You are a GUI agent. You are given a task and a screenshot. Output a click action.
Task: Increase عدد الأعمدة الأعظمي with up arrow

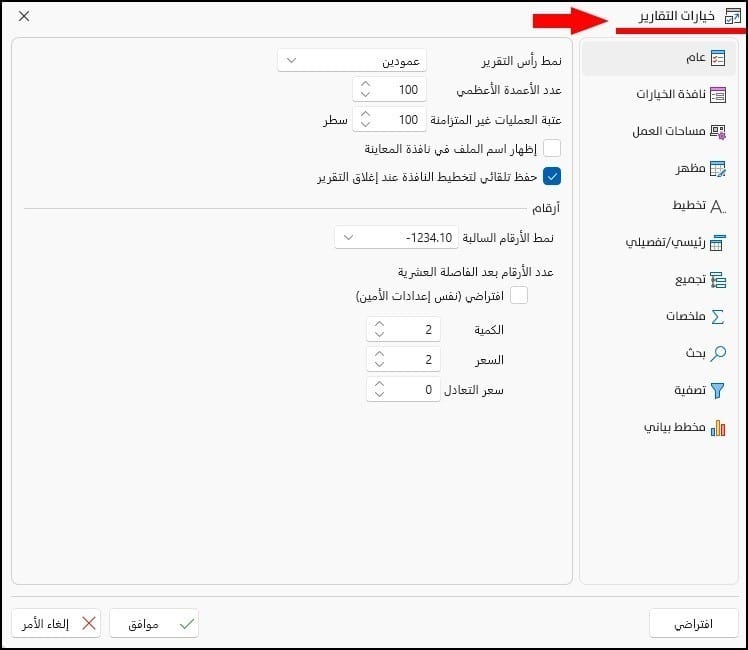click(x=365, y=84)
